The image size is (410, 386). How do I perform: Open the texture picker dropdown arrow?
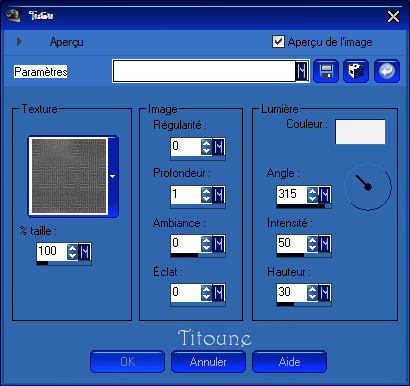(113, 176)
